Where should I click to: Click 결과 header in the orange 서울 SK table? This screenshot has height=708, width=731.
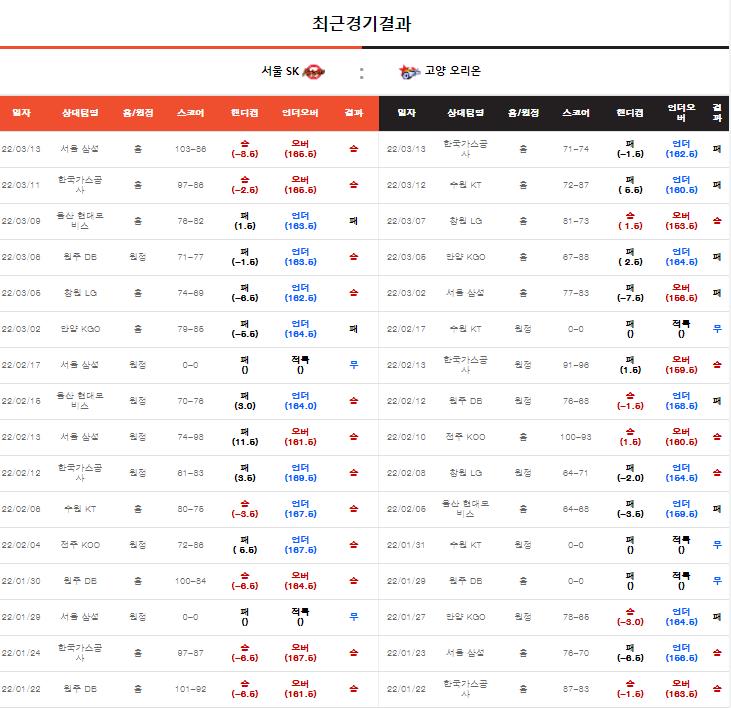click(x=353, y=113)
